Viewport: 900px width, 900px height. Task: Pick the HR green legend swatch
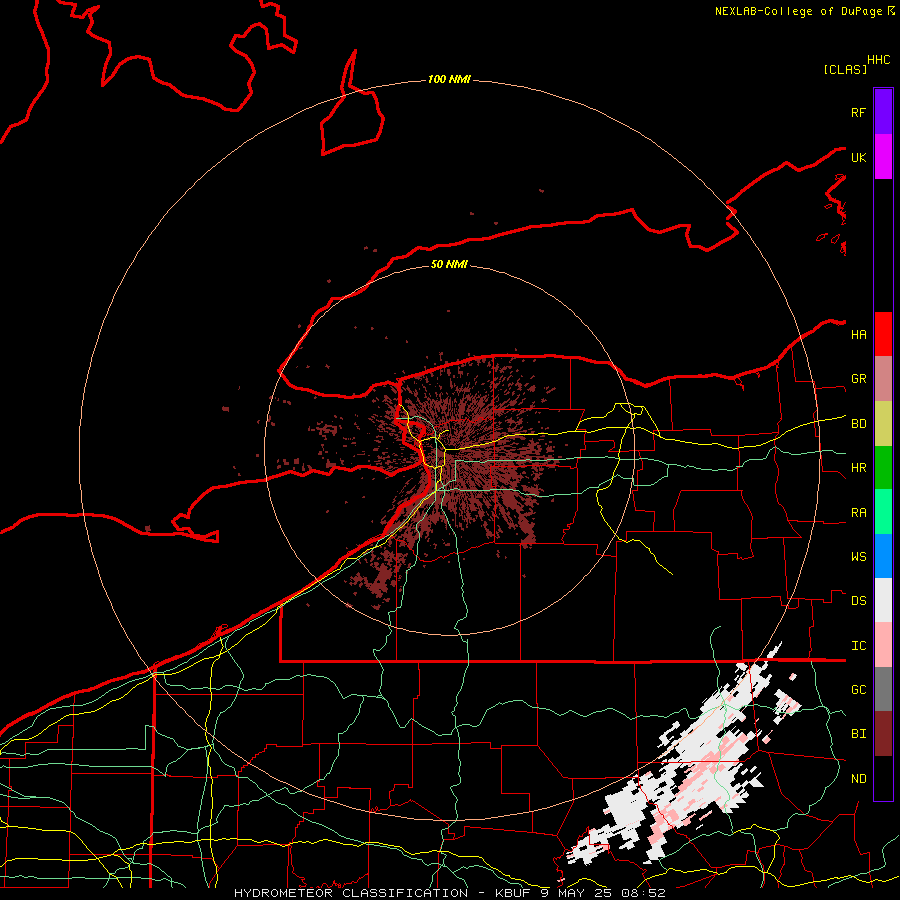[883, 467]
